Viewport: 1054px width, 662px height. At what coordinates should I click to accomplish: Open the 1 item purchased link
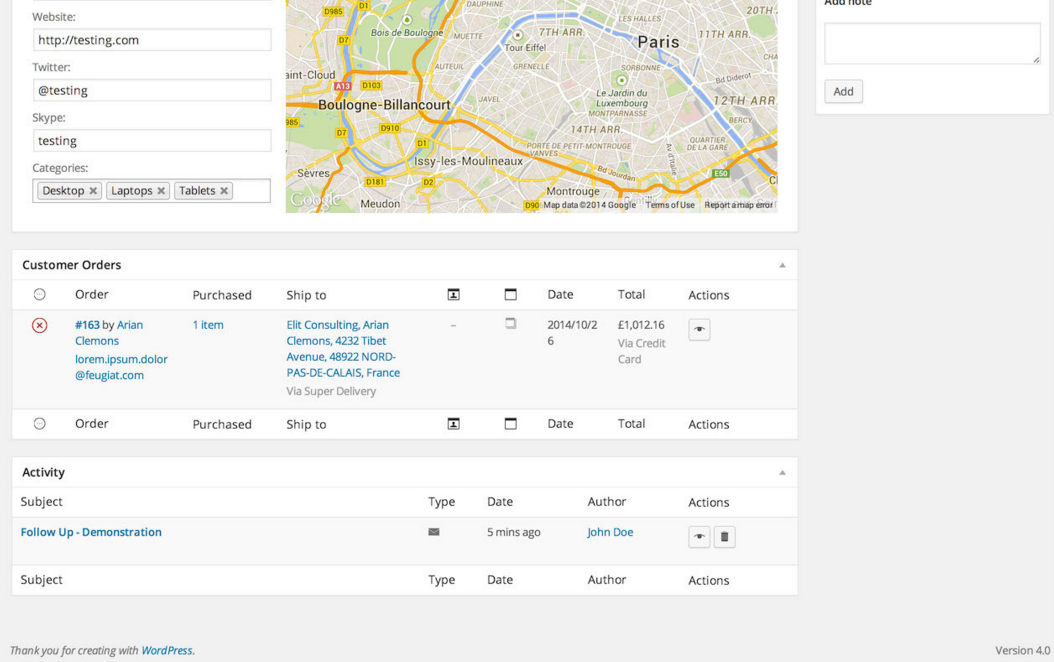[208, 325]
